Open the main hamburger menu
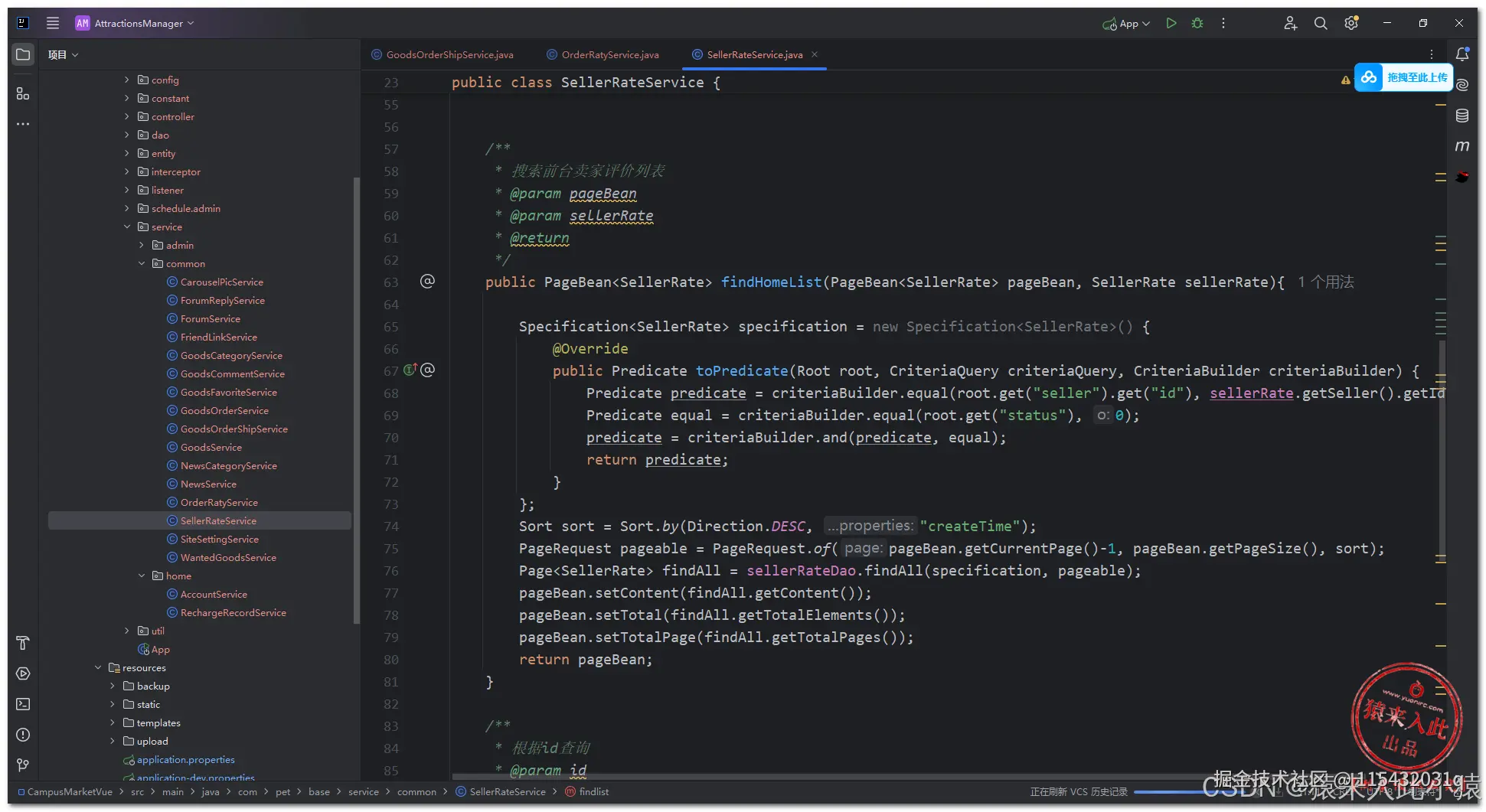Screen dimensions: 1486x812 point(53,23)
